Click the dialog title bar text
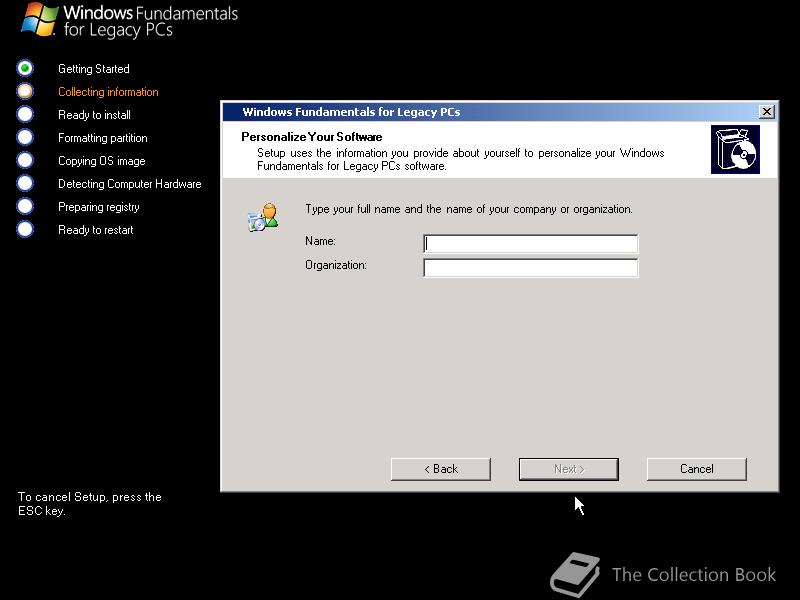Image resolution: width=800 pixels, height=600 pixels. [x=351, y=112]
